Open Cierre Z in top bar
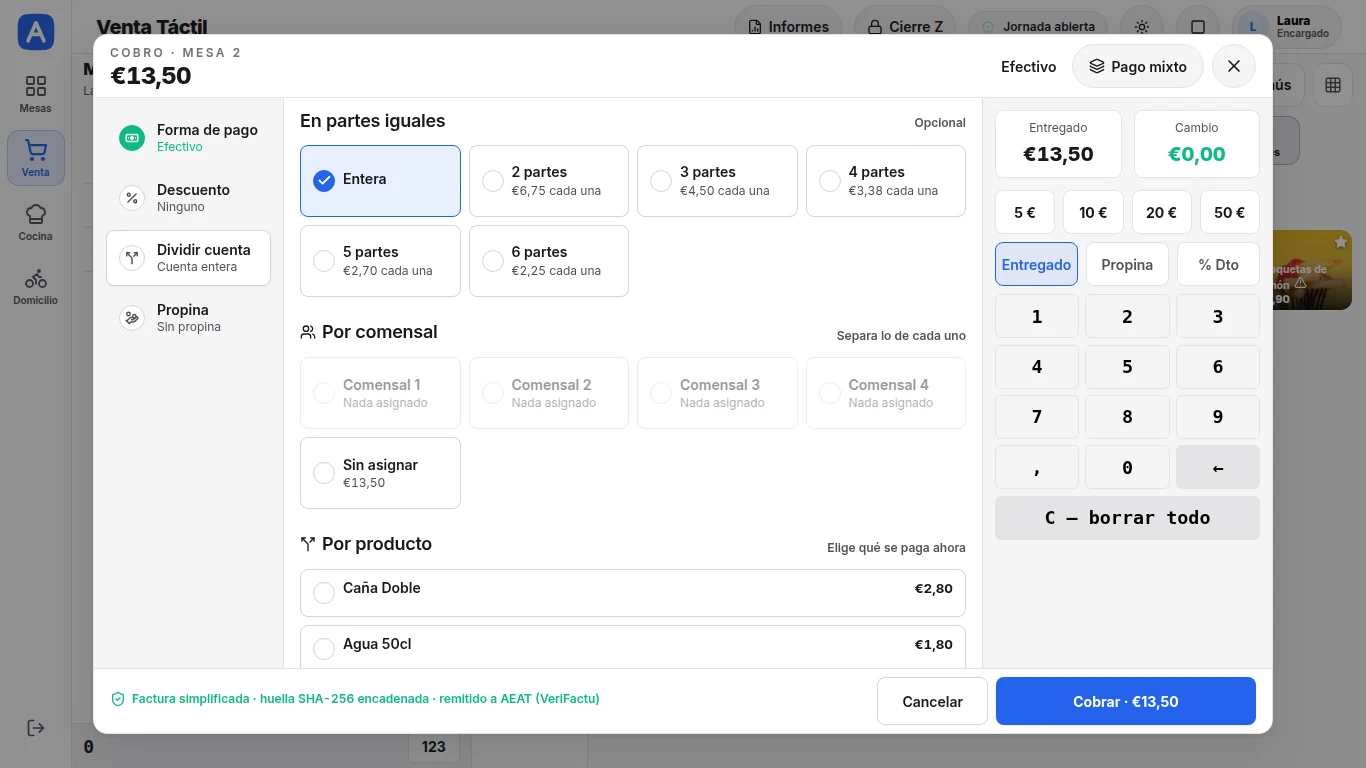Image resolution: width=1366 pixels, height=768 pixels. (x=907, y=27)
